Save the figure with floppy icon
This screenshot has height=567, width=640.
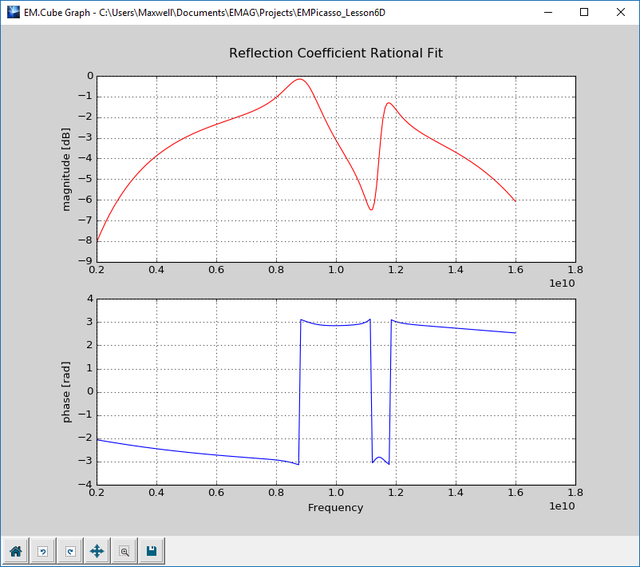[x=151, y=550]
